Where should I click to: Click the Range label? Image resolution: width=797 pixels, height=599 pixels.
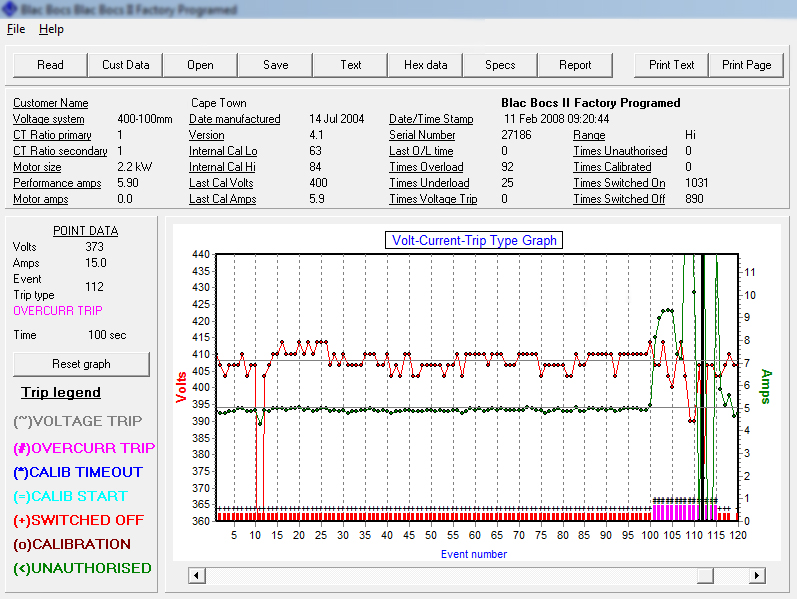pos(589,135)
